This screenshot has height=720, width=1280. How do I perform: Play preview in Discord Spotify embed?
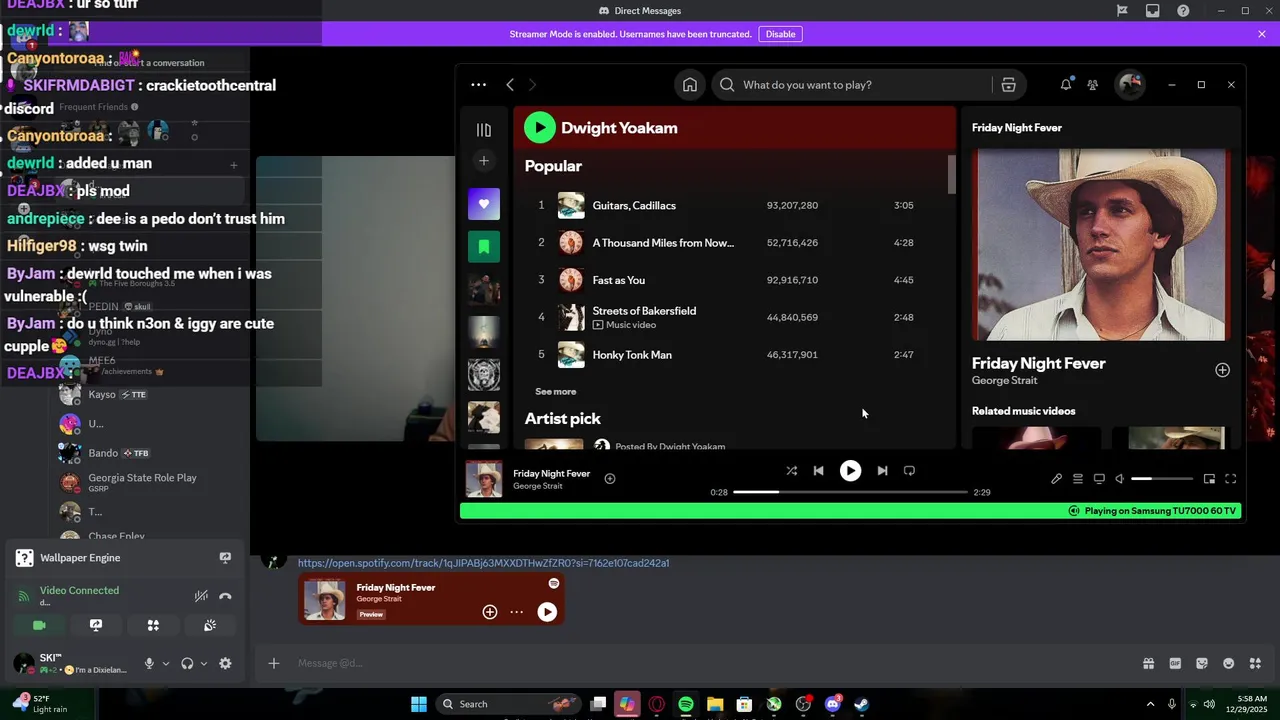547,612
